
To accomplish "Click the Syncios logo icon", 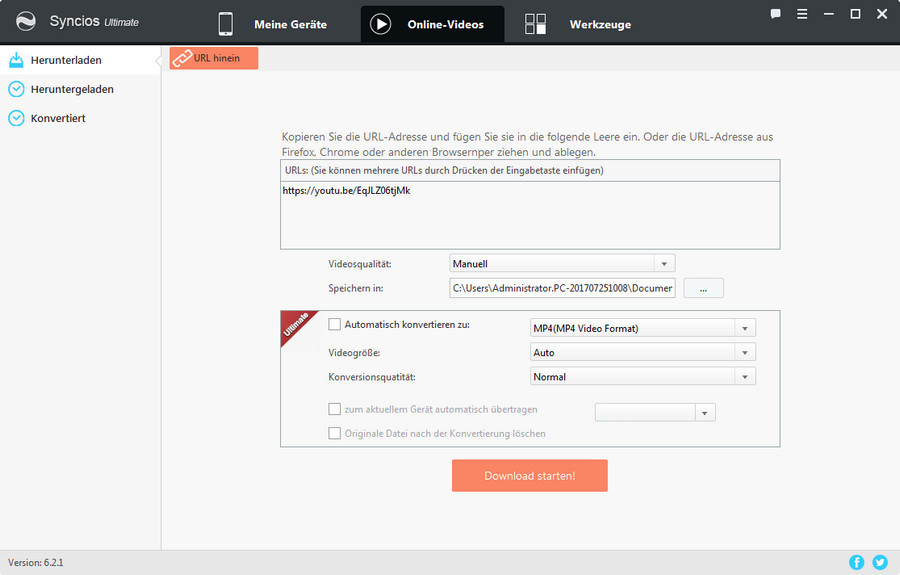I will tap(26, 22).
